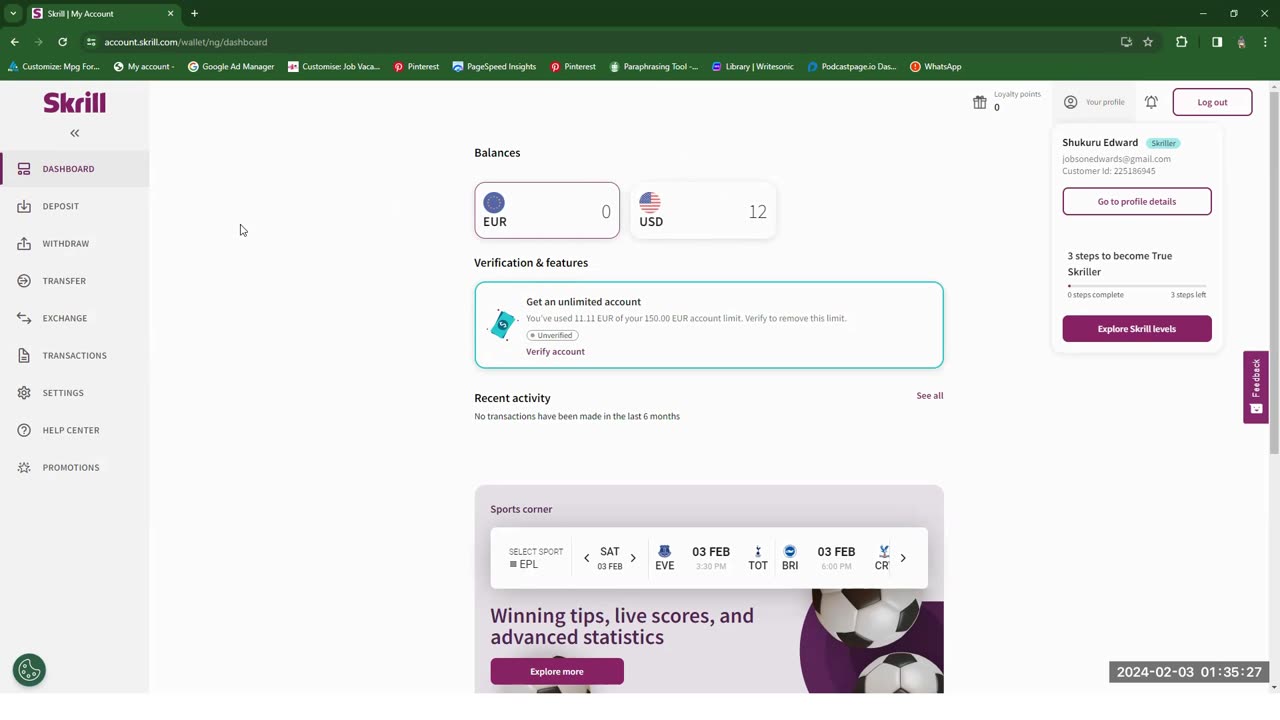
Task: Open Paraphrasing Tool bookmark
Action: (x=653, y=67)
